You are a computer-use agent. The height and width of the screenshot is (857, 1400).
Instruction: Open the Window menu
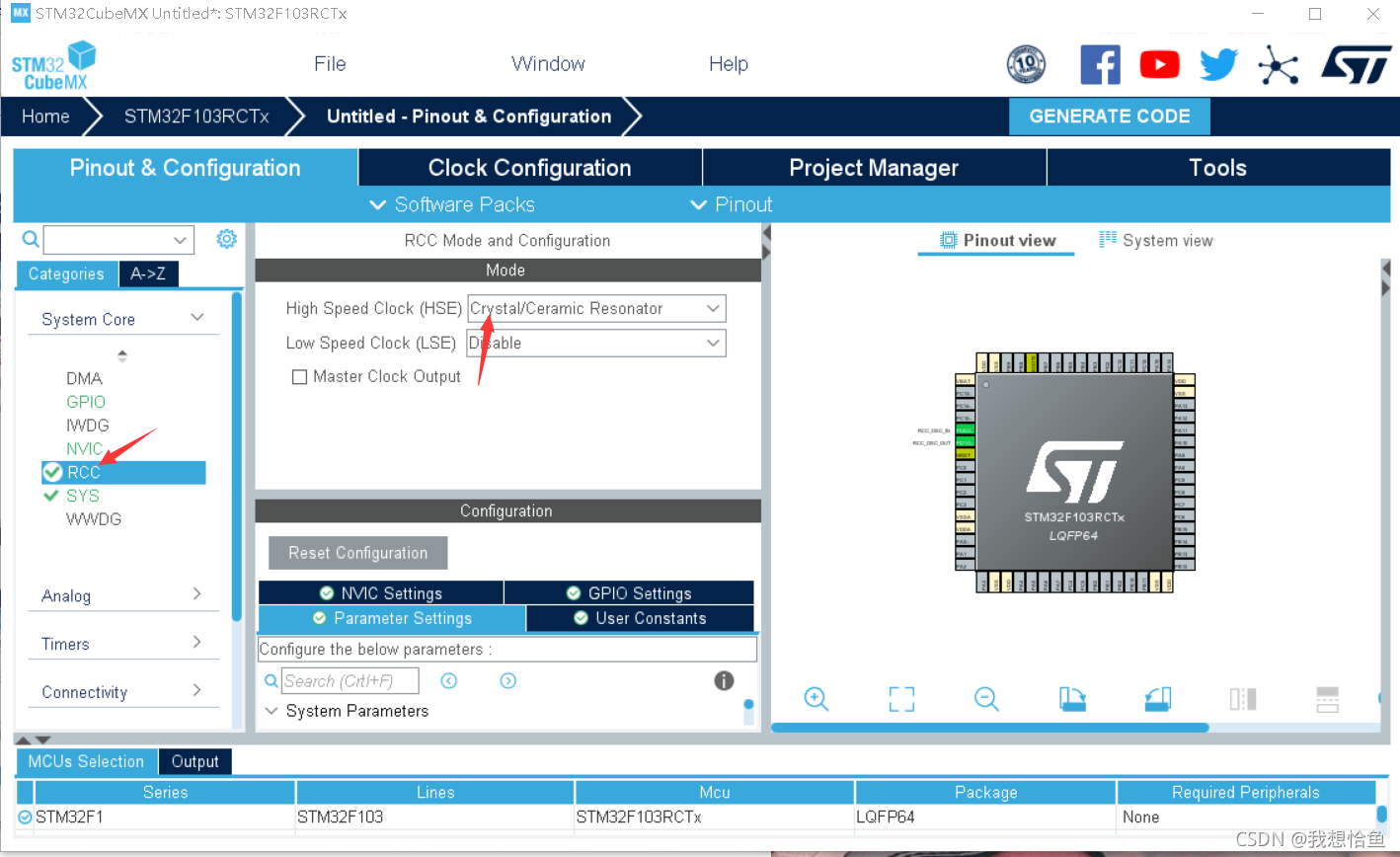[548, 64]
